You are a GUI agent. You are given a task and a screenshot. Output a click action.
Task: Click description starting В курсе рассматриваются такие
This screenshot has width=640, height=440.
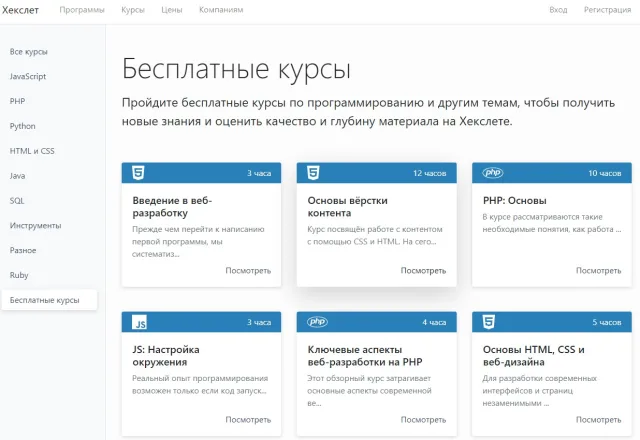(x=551, y=223)
